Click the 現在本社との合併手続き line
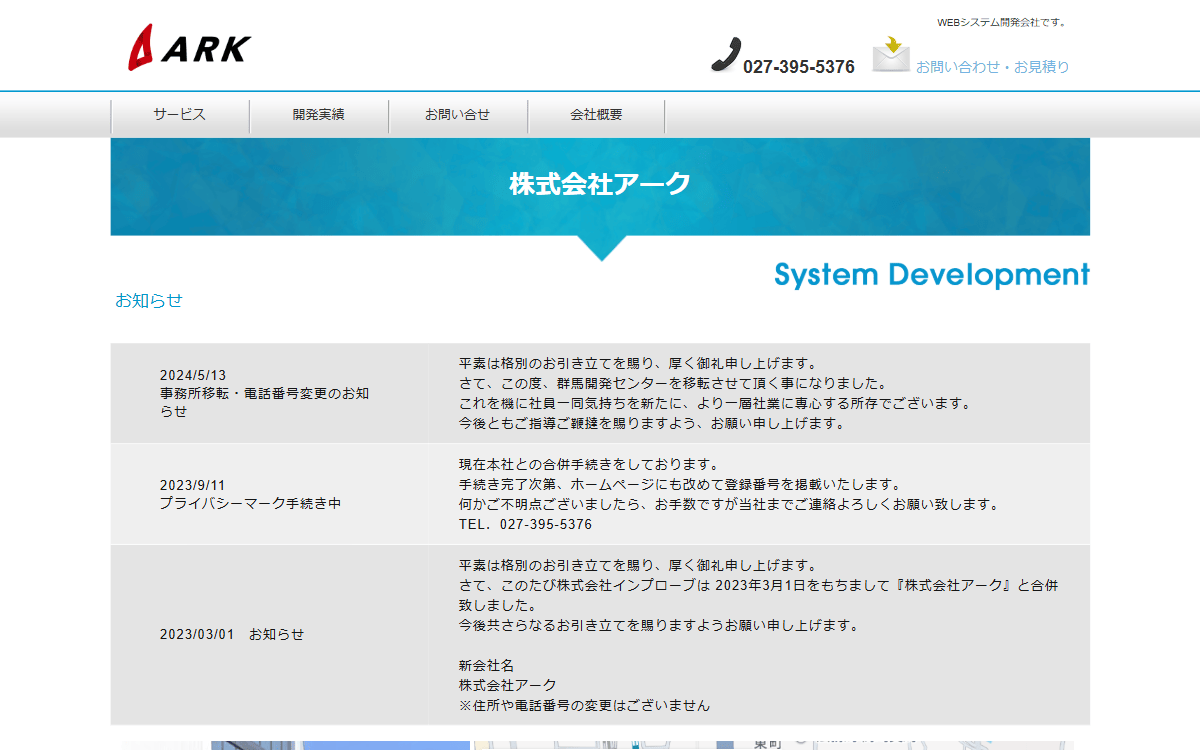Screen dimensions: 1200x750 590,464
